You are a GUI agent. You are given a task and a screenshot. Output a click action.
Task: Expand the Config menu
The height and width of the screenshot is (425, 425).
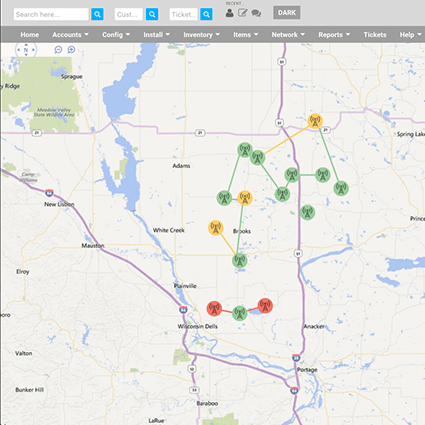point(116,35)
